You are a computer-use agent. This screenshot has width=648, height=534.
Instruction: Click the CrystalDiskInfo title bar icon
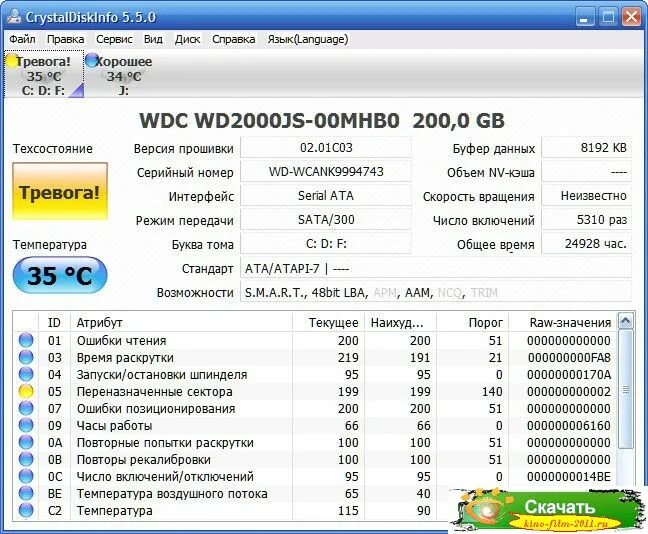tap(14, 17)
